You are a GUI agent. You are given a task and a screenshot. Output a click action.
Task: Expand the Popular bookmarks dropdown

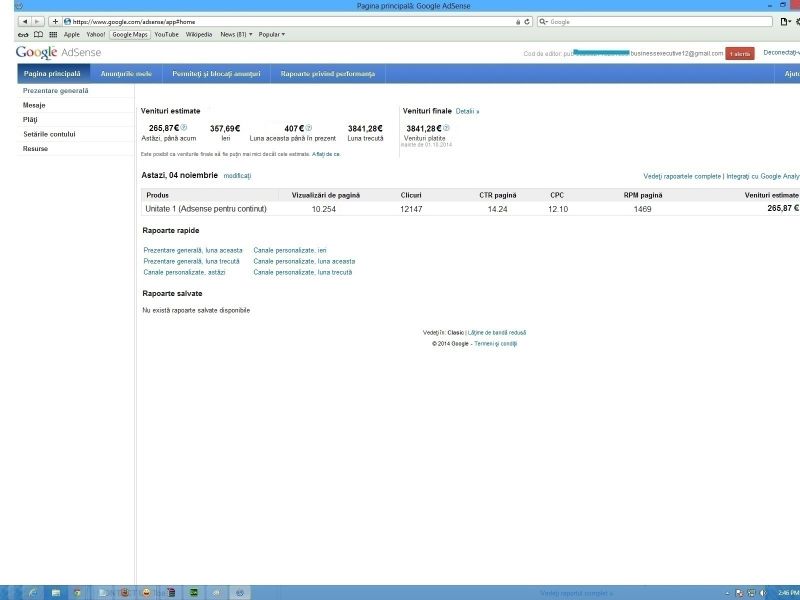271,34
